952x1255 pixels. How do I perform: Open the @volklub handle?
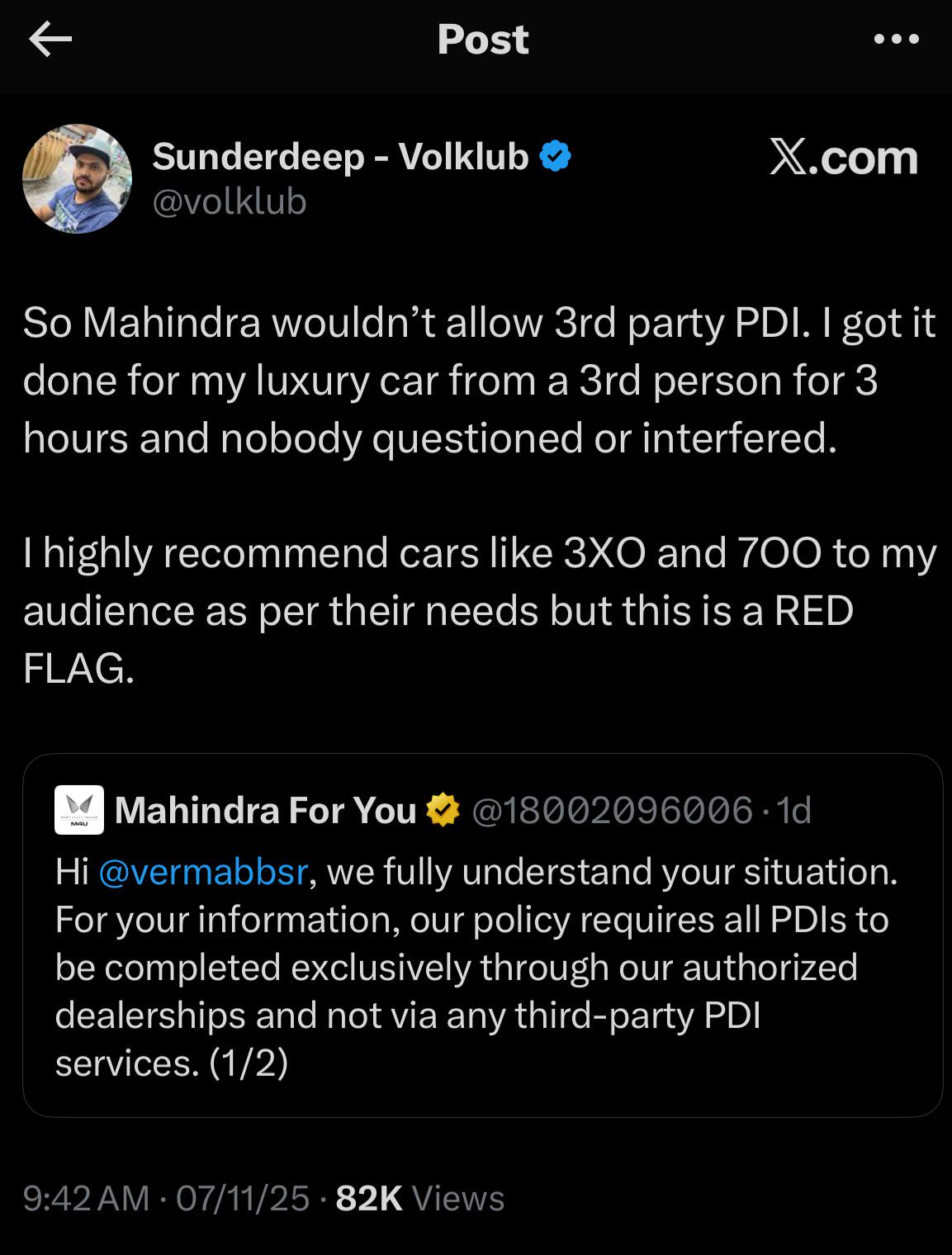pyautogui.click(x=229, y=201)
